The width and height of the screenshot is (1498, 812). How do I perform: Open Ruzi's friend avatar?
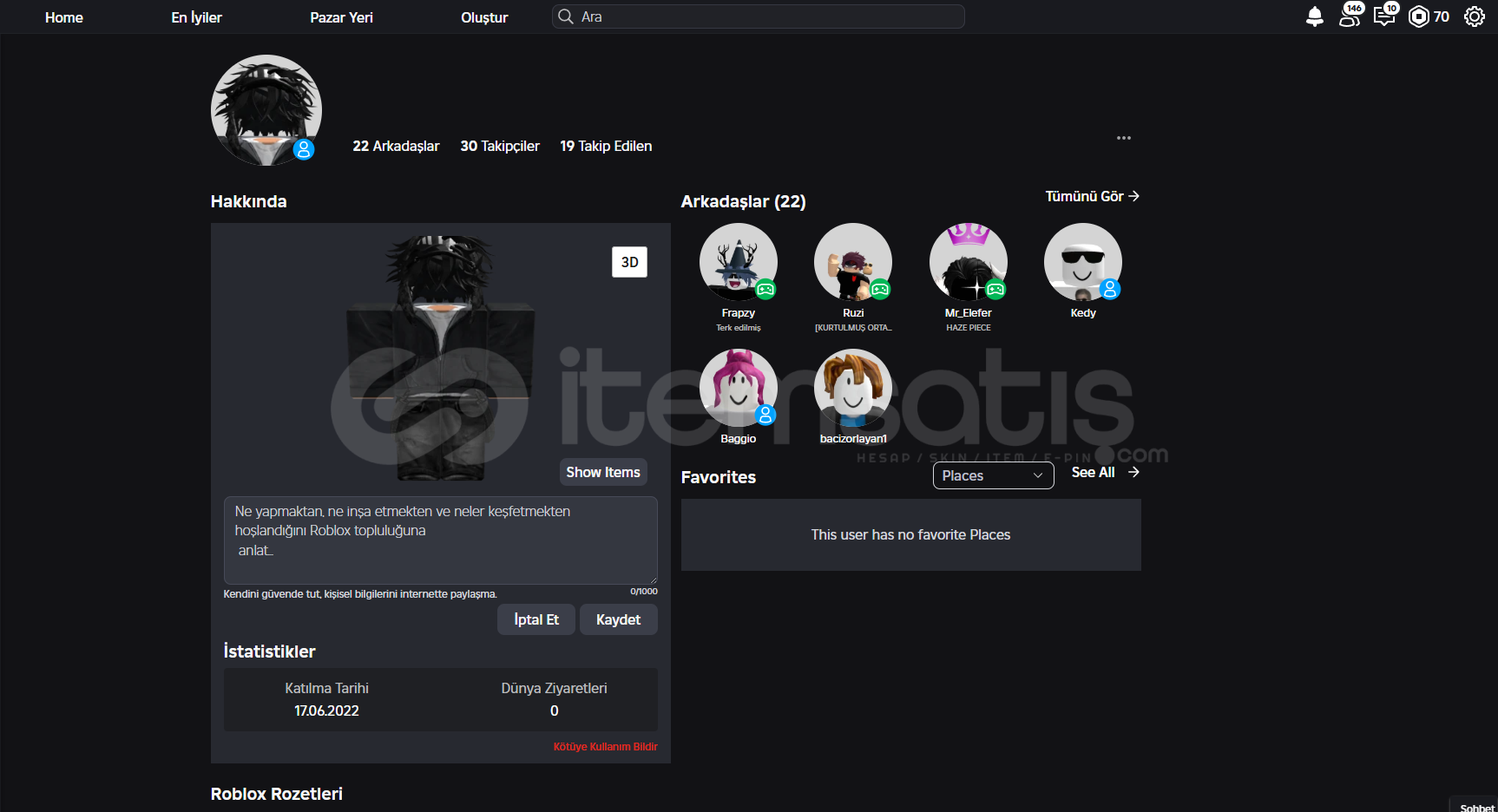853,262
